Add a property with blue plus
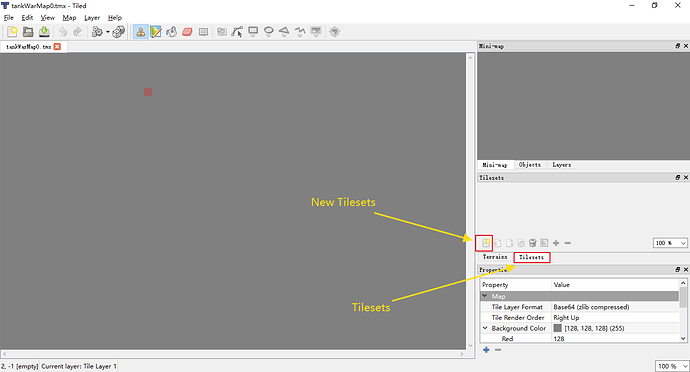 486,350
